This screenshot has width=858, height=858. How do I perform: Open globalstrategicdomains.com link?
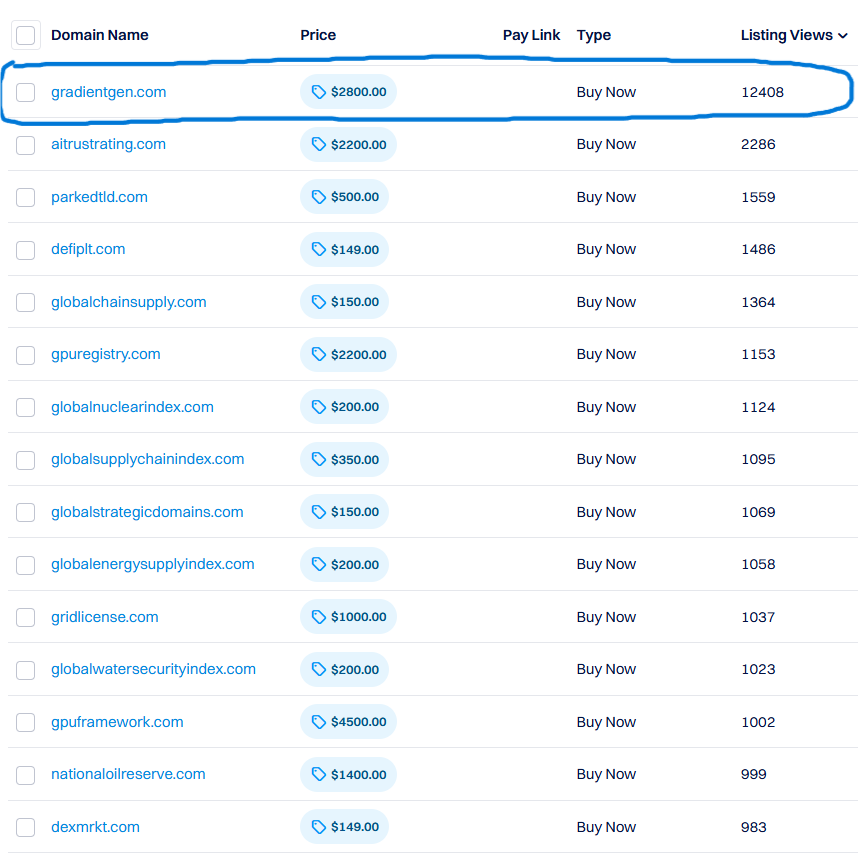147,512
